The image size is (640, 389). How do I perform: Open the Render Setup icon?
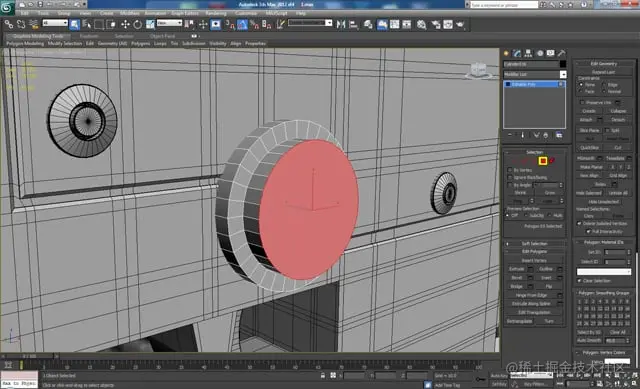coord(436,24)
